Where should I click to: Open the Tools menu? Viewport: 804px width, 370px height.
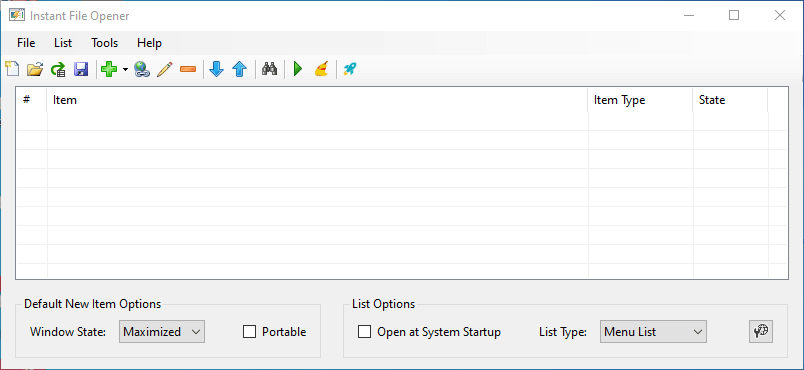pyautogui.click(x=105, y=43)
